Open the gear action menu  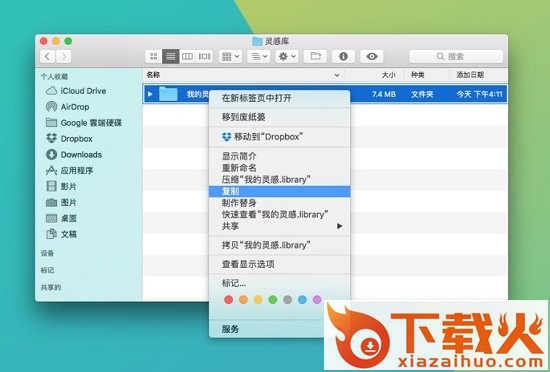pos(287,56)
